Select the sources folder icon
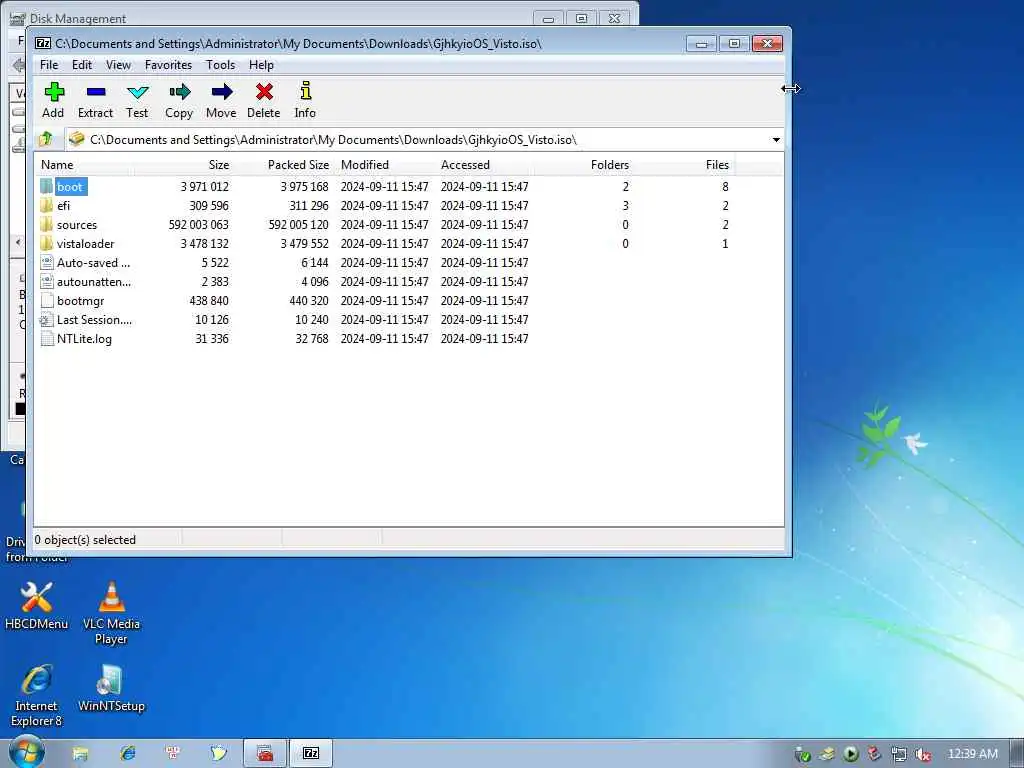 tap(46, 225)
